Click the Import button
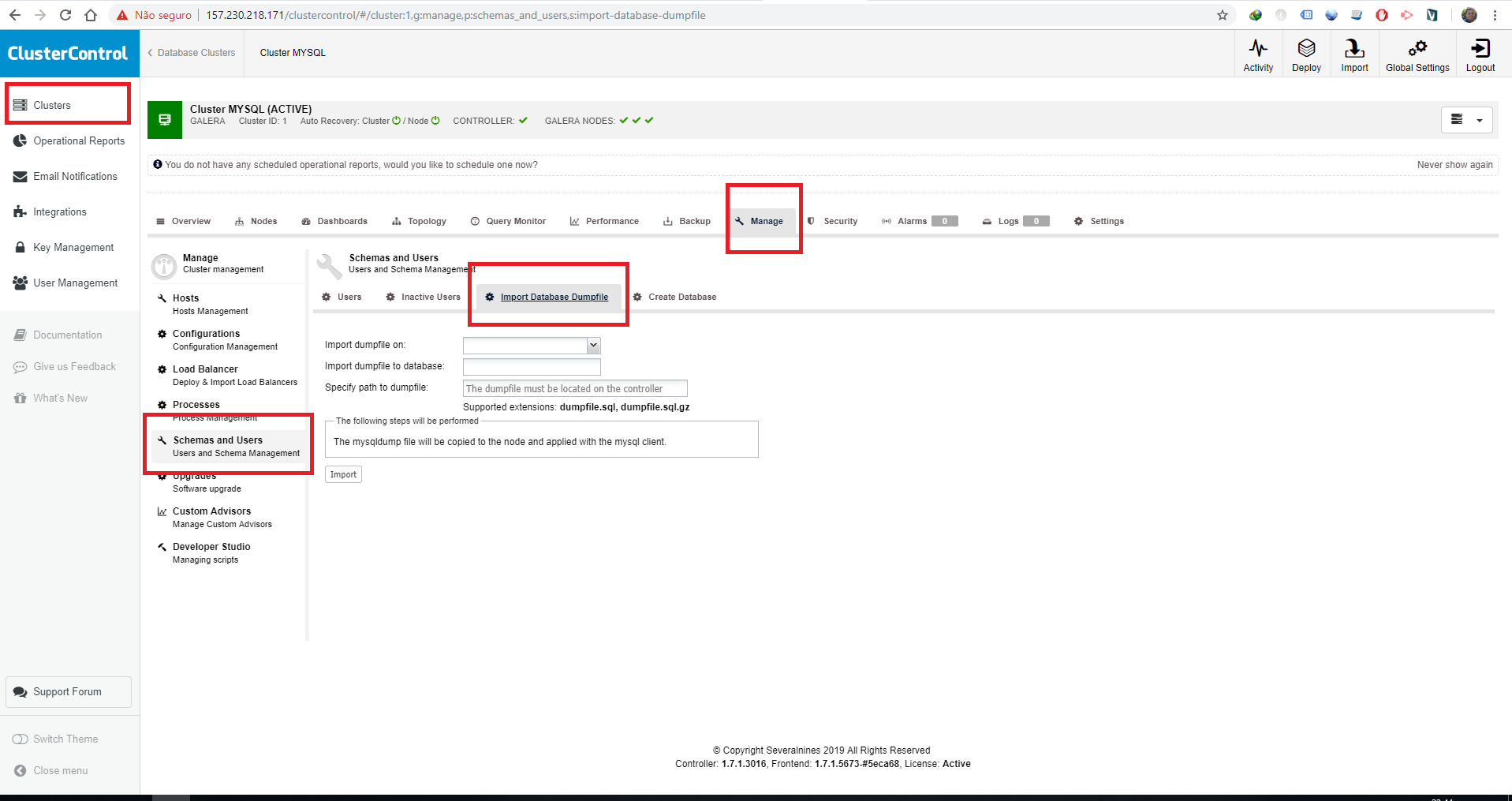The image size is (1512, 801). [343, 473]
